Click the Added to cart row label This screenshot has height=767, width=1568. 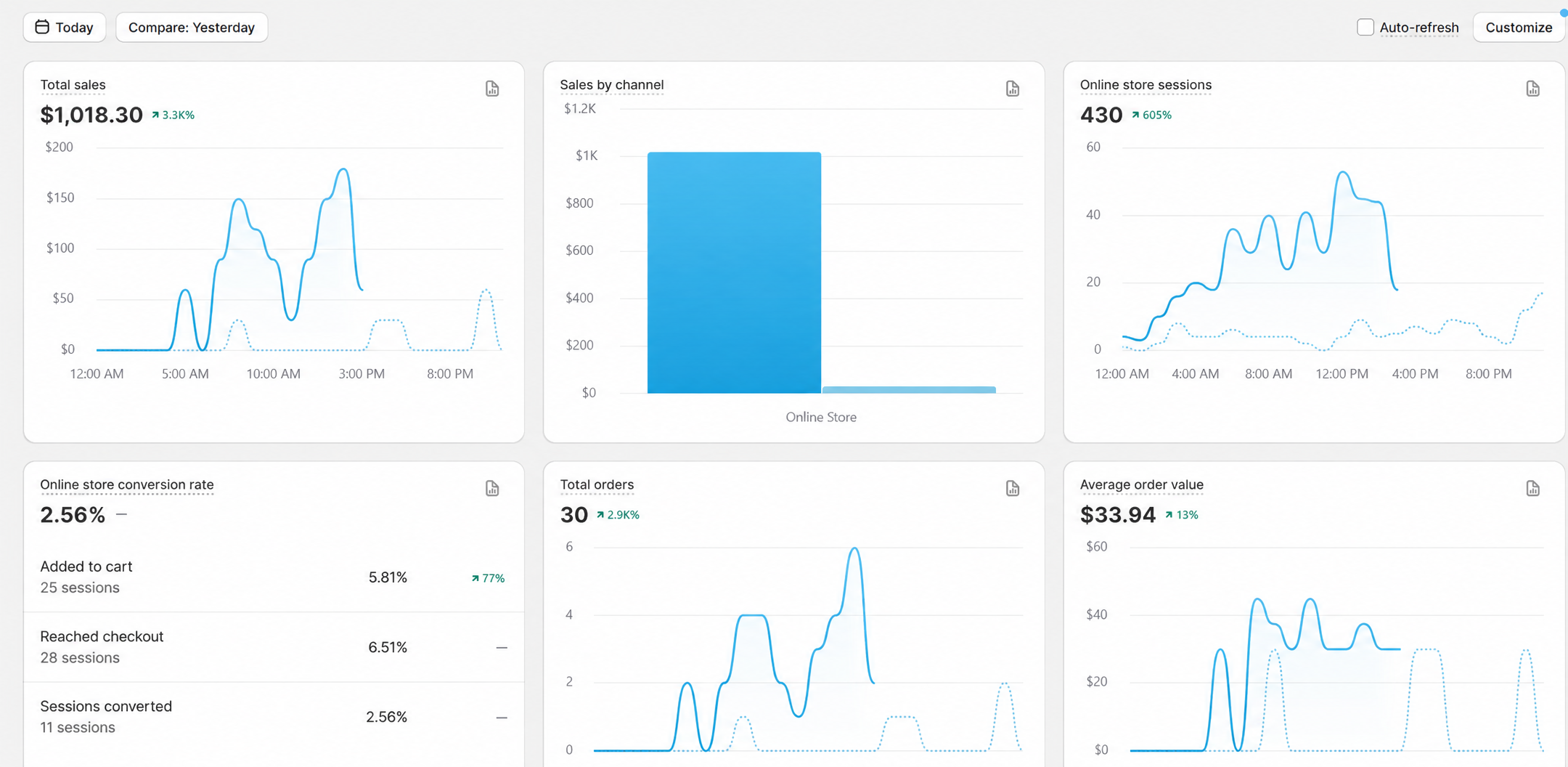(86, 567)
